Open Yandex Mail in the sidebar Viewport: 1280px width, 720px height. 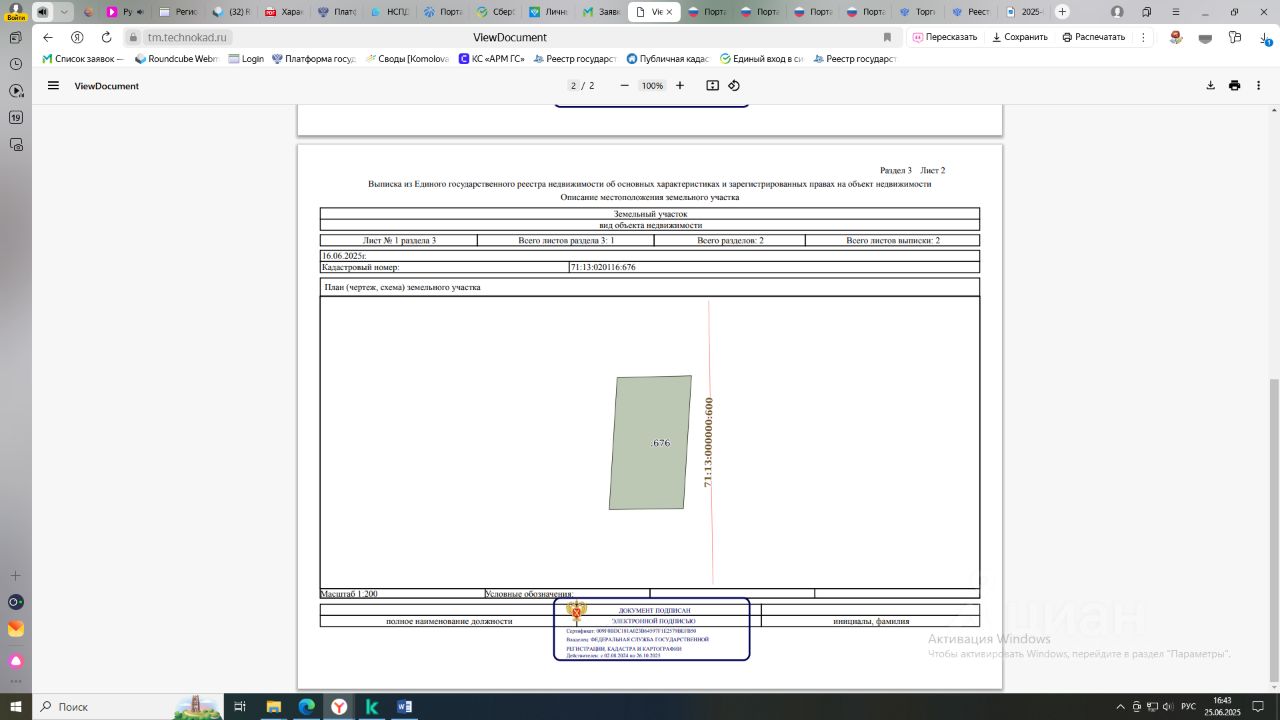(15, 629)
